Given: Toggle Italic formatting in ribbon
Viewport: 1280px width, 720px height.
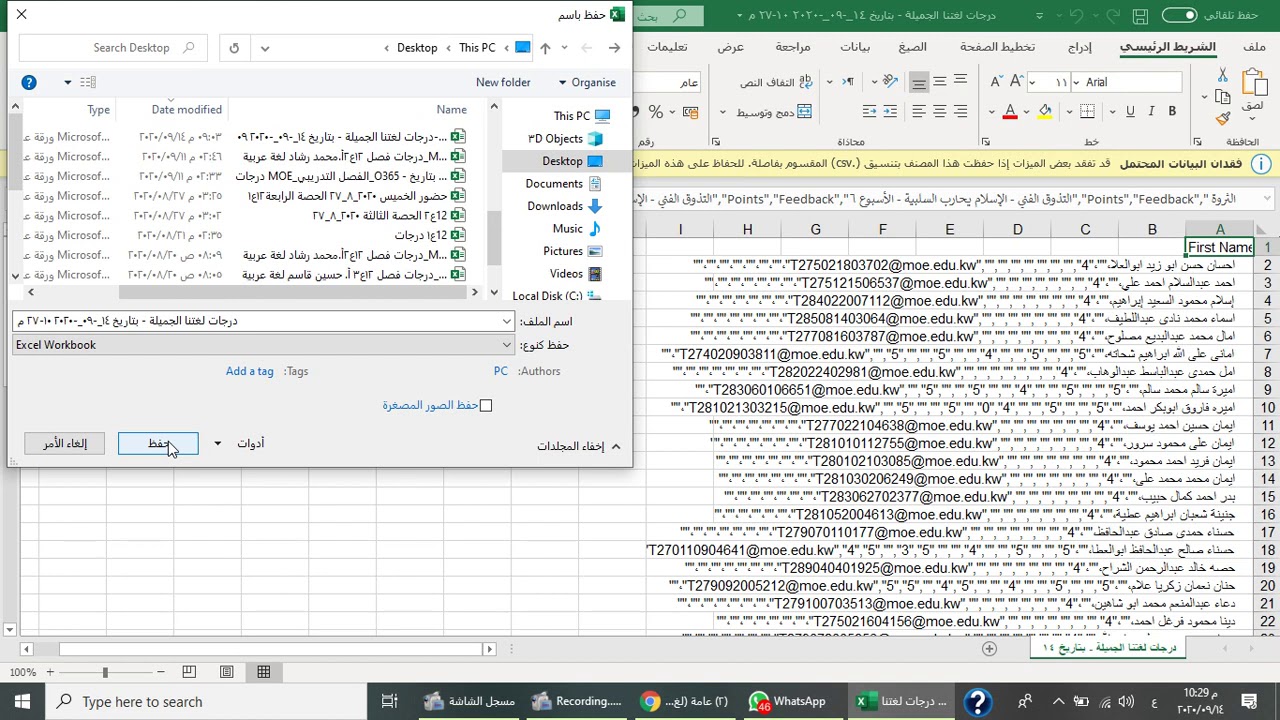Looking at the screenshot, I should (x=1151, y=112).
